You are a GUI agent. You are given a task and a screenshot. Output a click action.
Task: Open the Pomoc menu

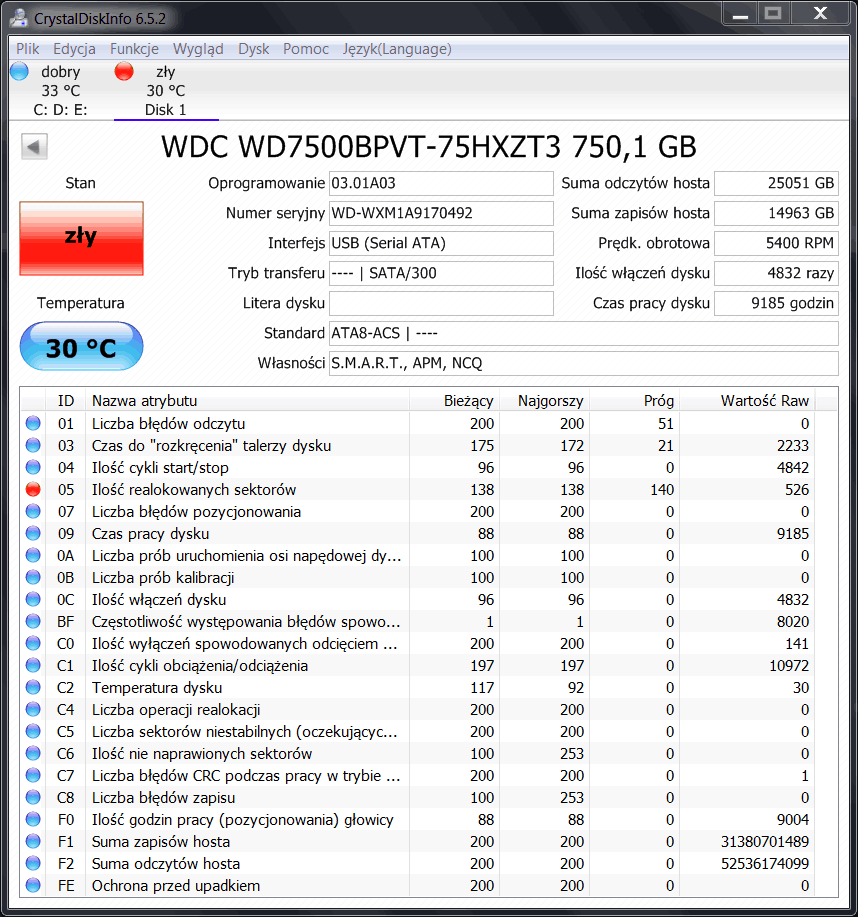click(306, 49)
